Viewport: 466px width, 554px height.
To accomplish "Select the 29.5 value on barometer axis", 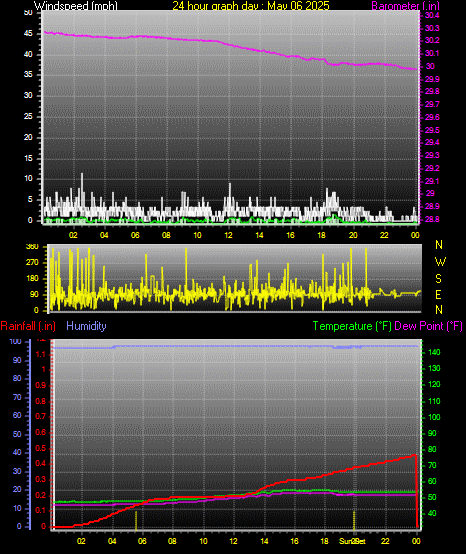I will click(x=432, y=130).
